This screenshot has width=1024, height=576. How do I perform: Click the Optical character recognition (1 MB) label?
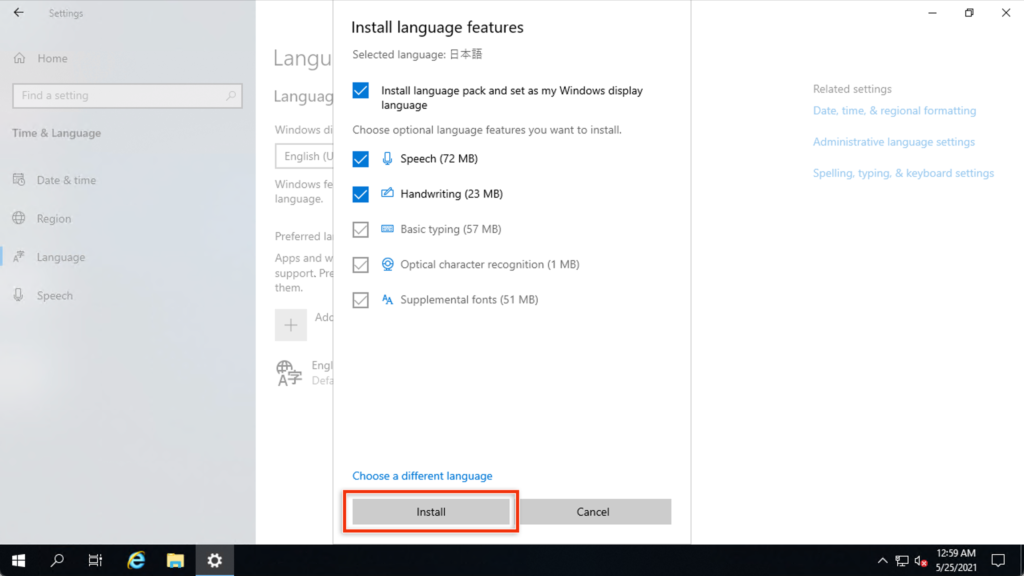(490, 264)
